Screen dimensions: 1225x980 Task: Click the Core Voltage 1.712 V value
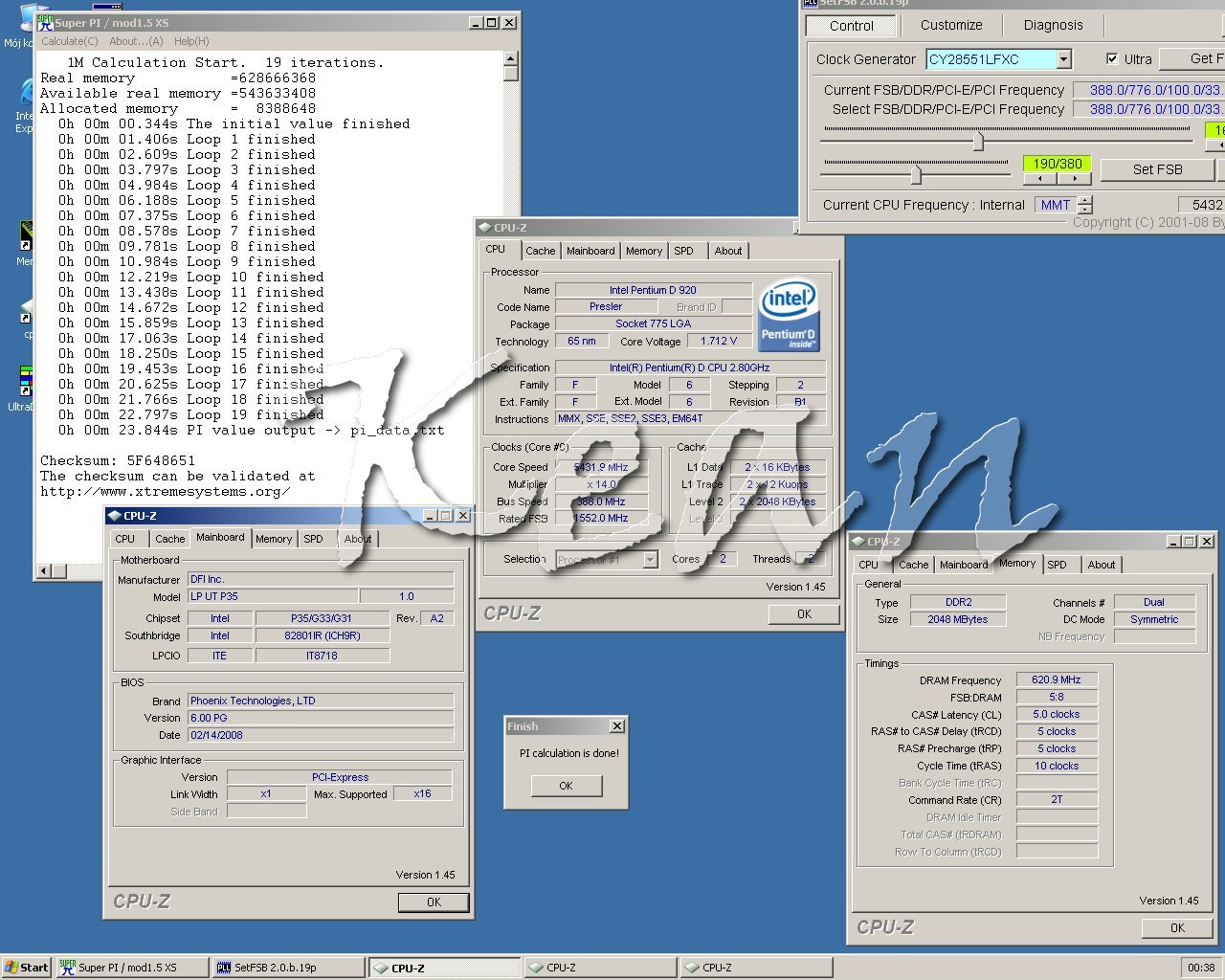(x=719, y=341)
